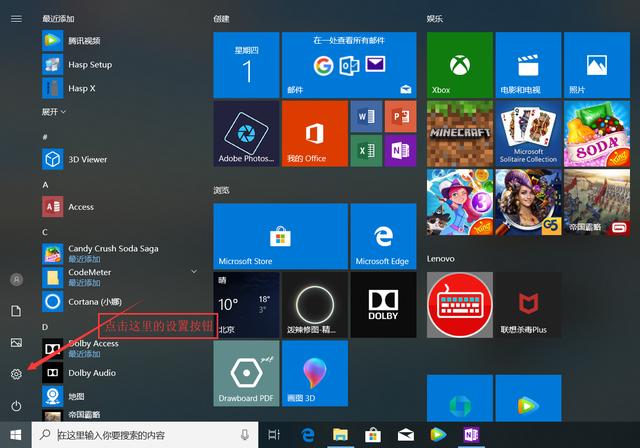Click the letter C index header

(x=45, y=232)
